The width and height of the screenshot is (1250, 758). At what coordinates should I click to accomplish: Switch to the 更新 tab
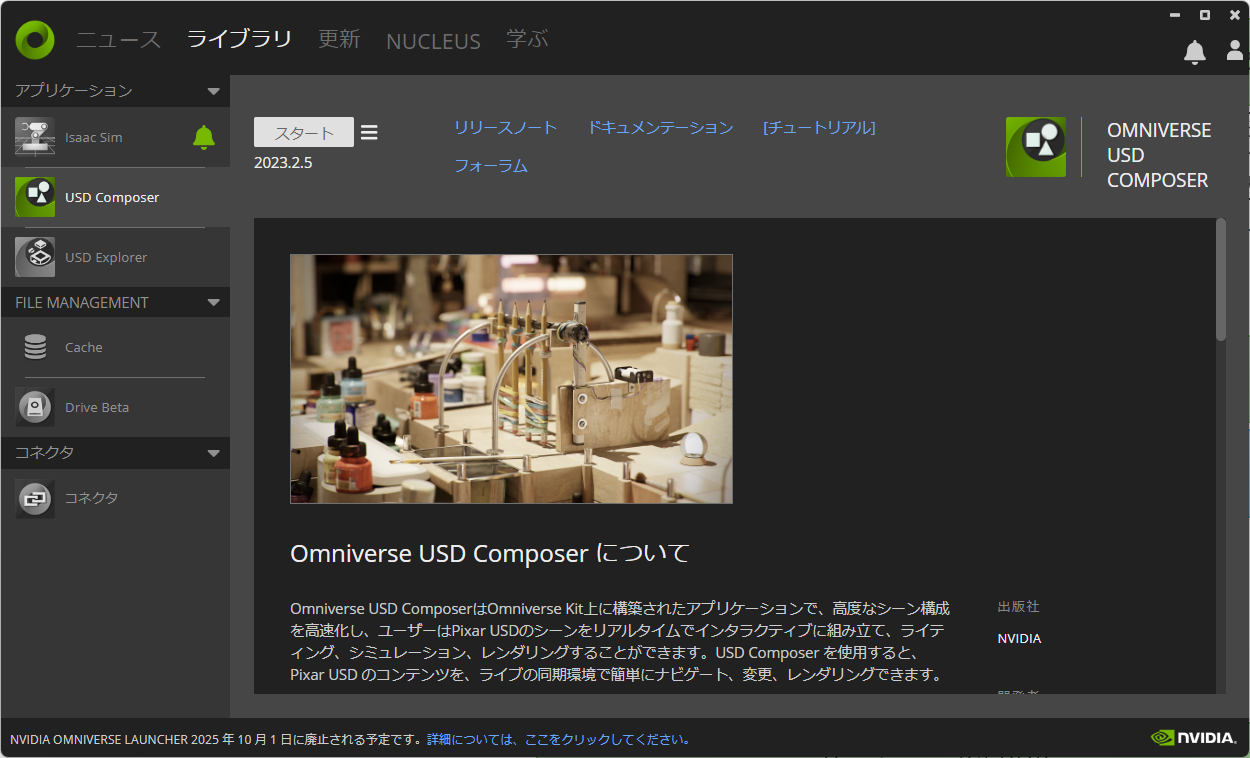coord(339,41)
